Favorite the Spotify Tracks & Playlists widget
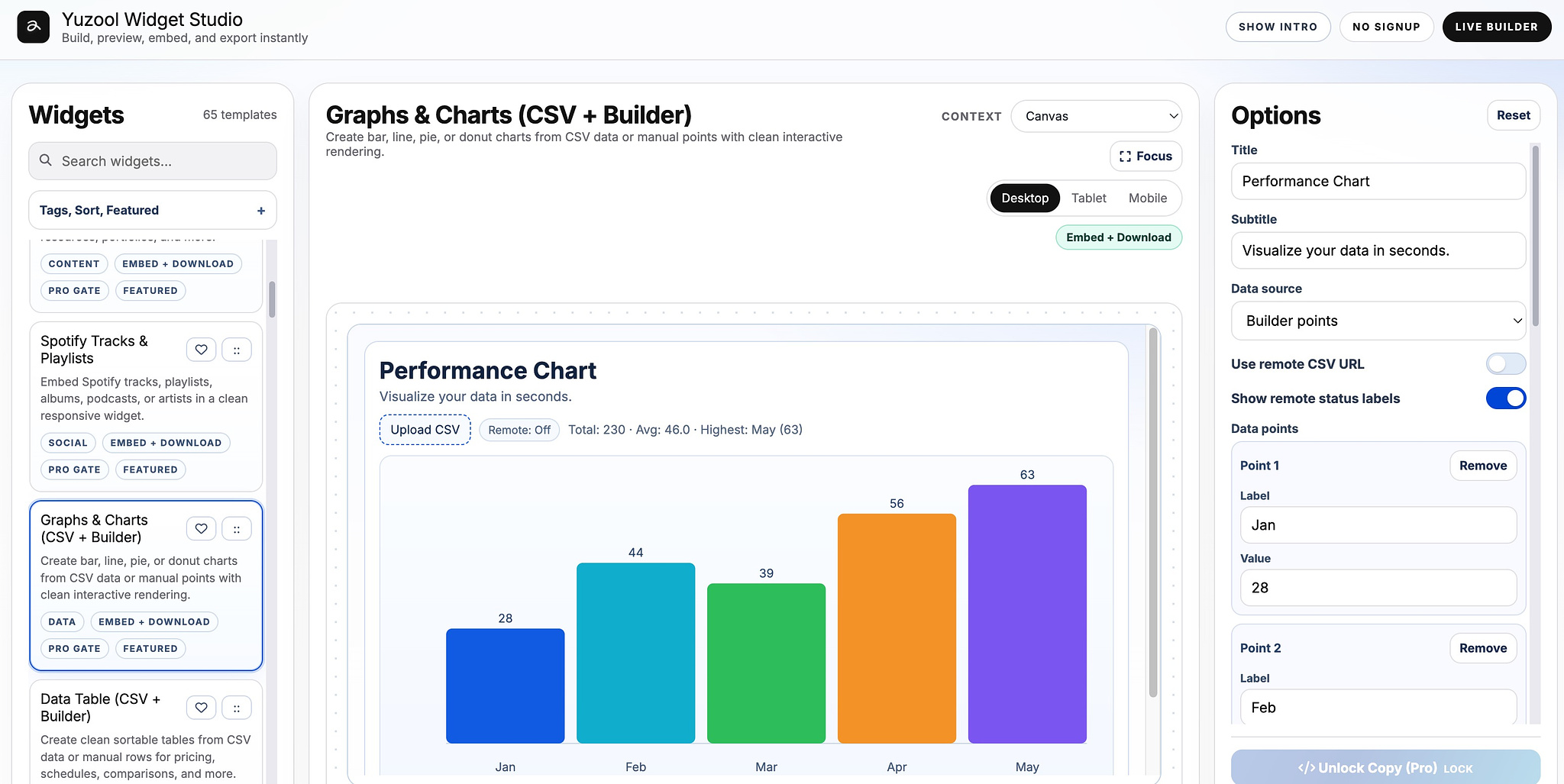 pos(202,350)
